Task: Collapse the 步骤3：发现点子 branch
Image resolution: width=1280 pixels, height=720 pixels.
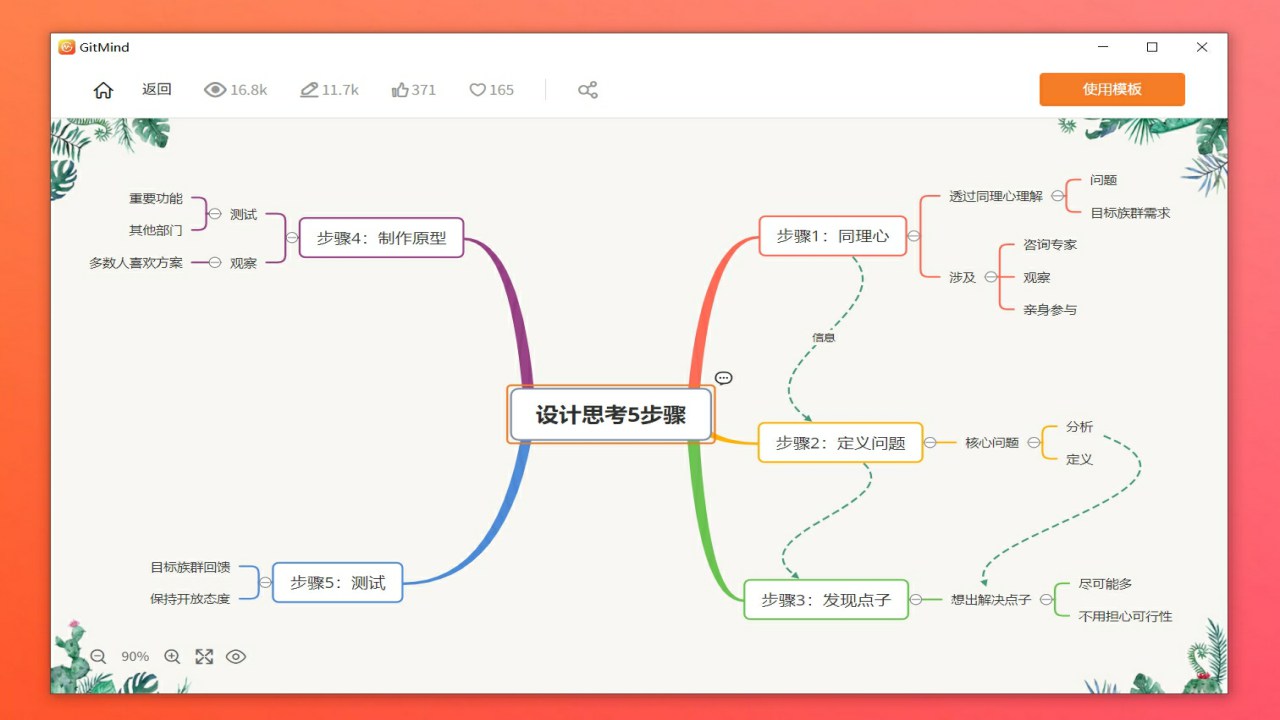Action: (x=915, y=600)
